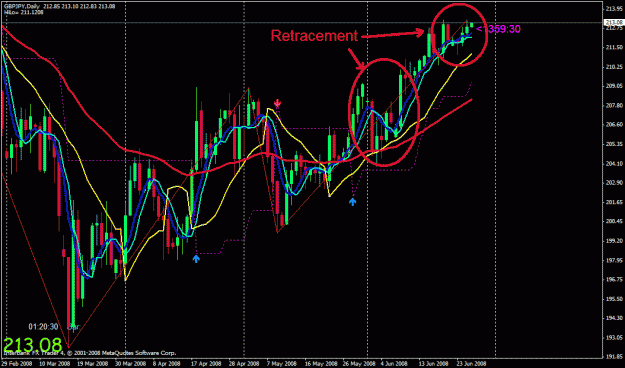Click the blue up arrow near 26 May 2008
The width and height of the screenshot is (625, 368).
click(x=352, y=201)
